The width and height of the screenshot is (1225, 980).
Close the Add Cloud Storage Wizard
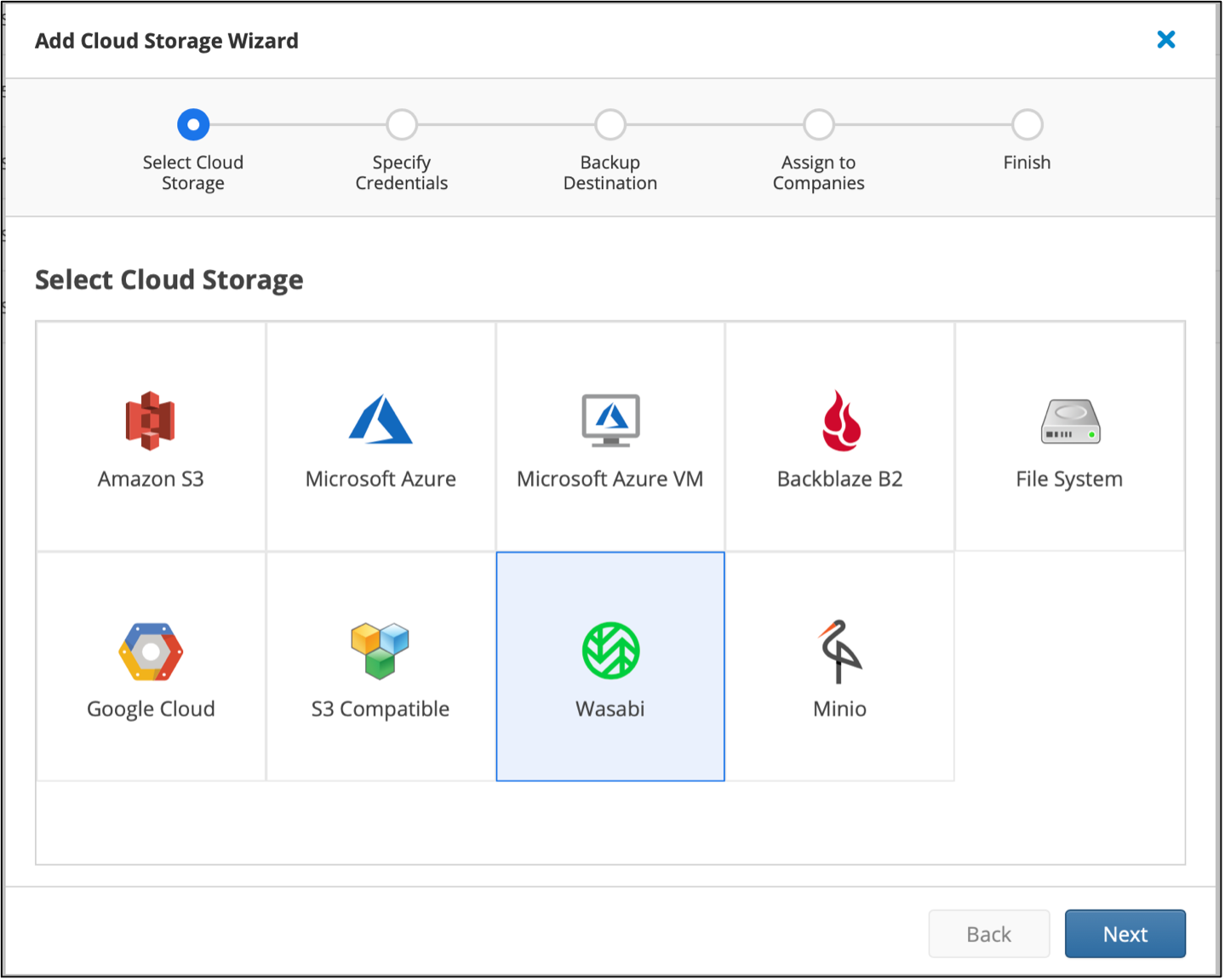(1166, 39)
